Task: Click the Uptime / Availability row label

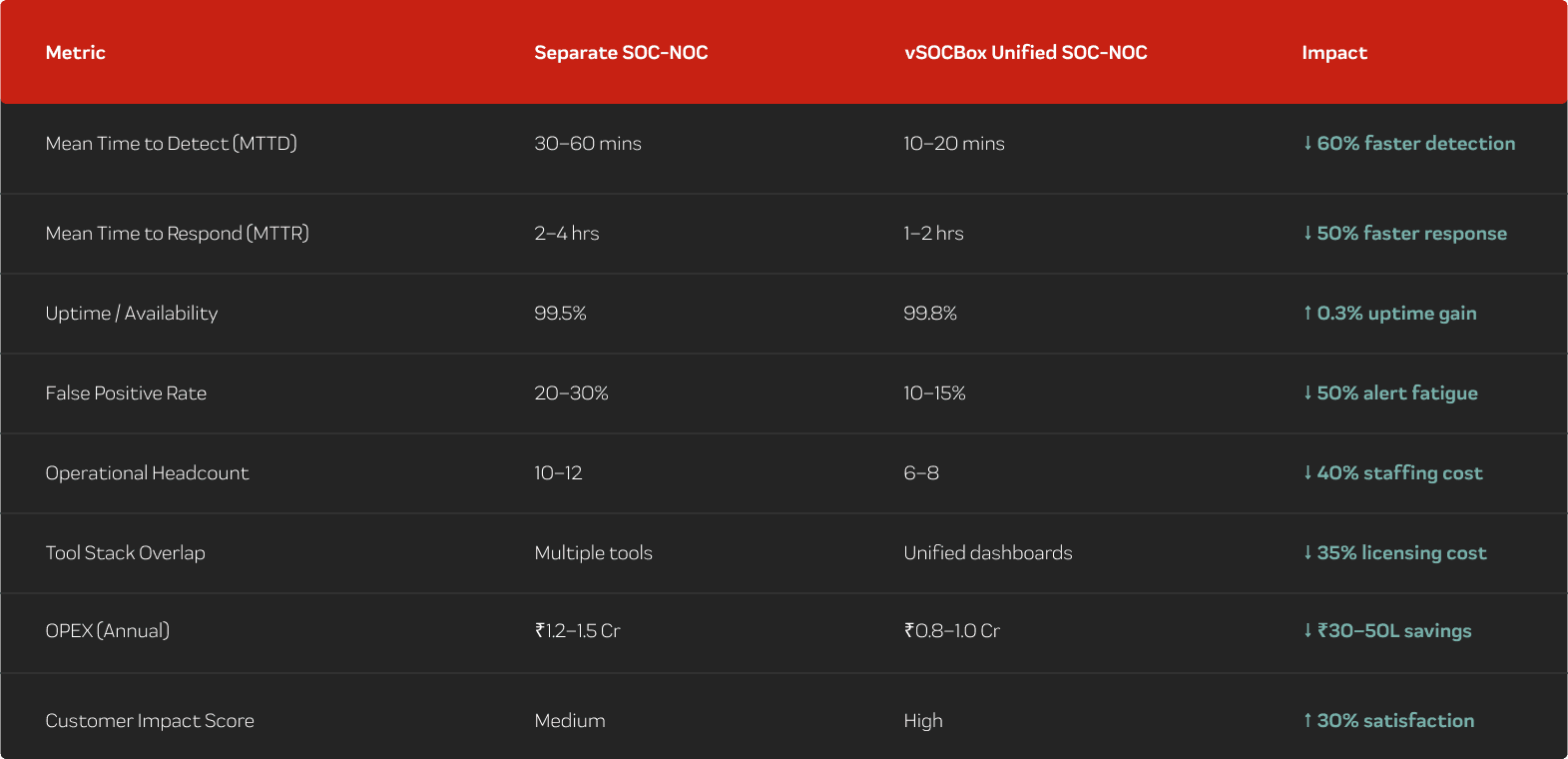Action: [132, 313]
